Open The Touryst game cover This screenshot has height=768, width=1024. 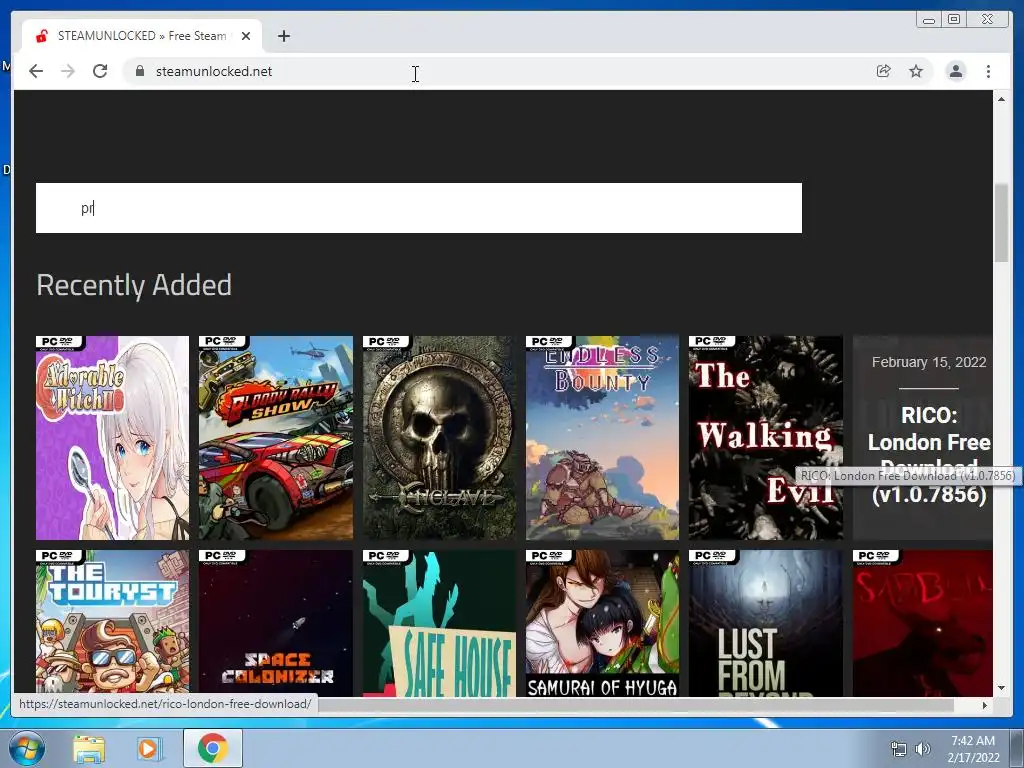click(x=112, y=622)
